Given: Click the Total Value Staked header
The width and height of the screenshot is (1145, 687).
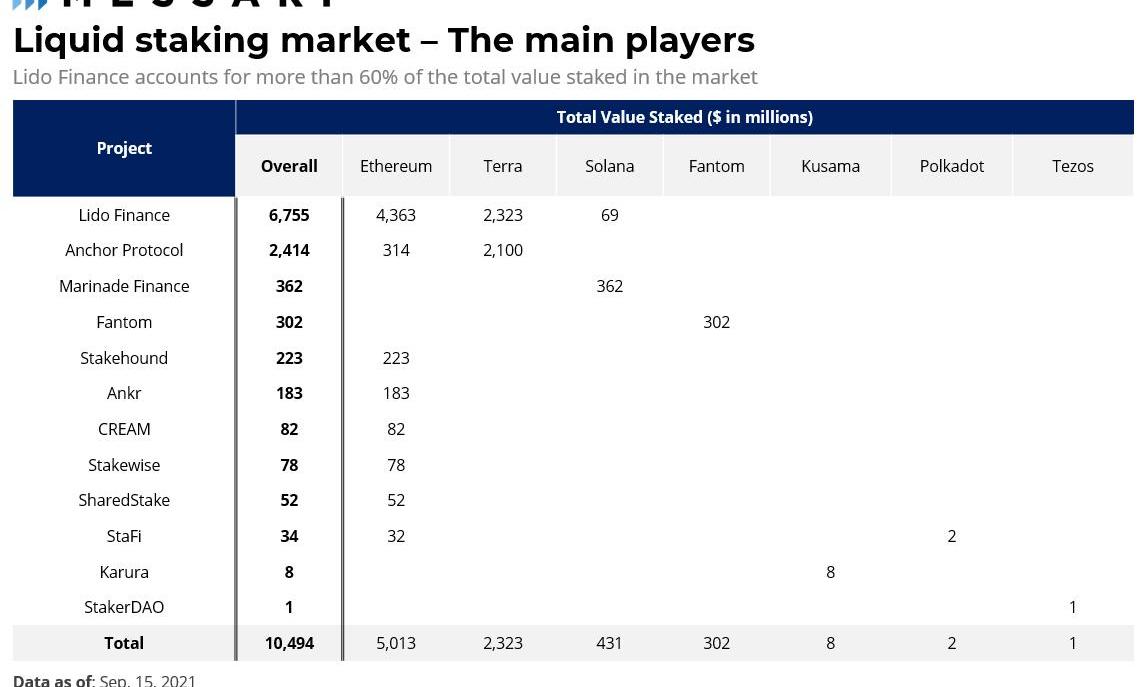Looking at the screenshot, I should point(684,117).
